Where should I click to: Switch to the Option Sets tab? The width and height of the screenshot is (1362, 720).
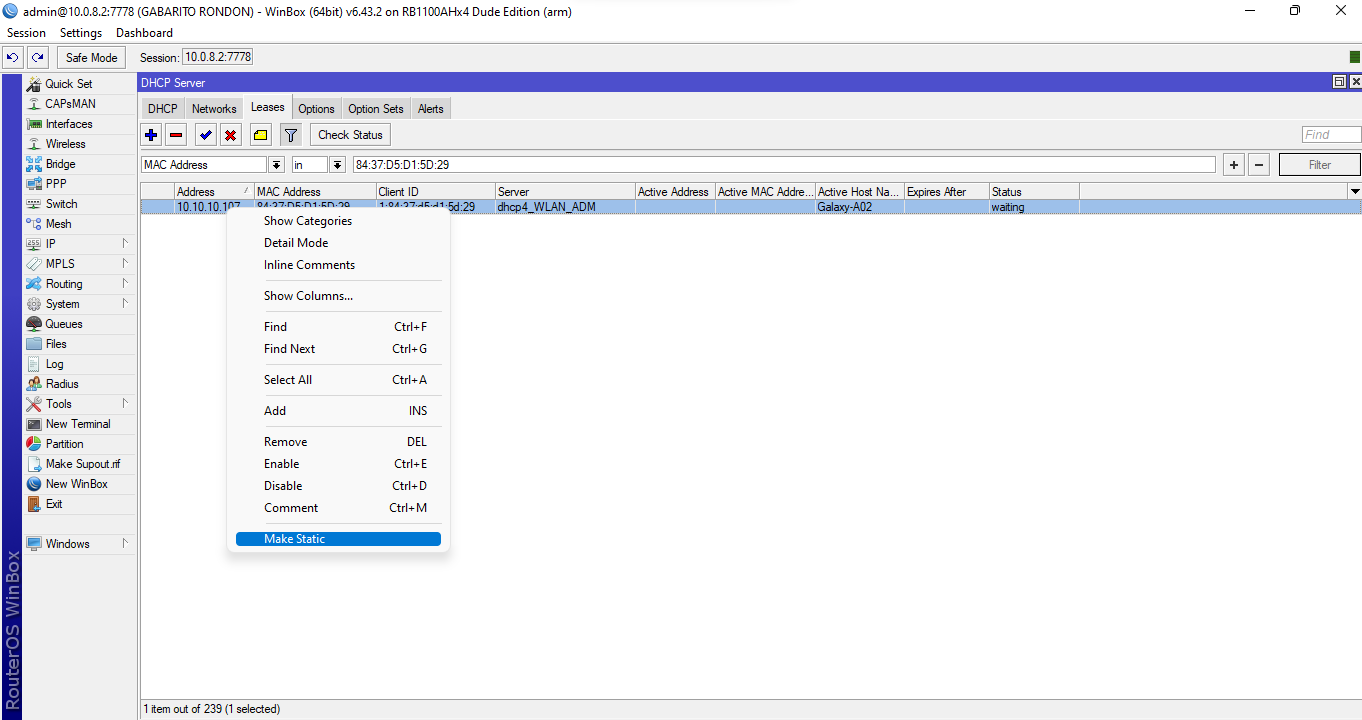click(376, 109)
